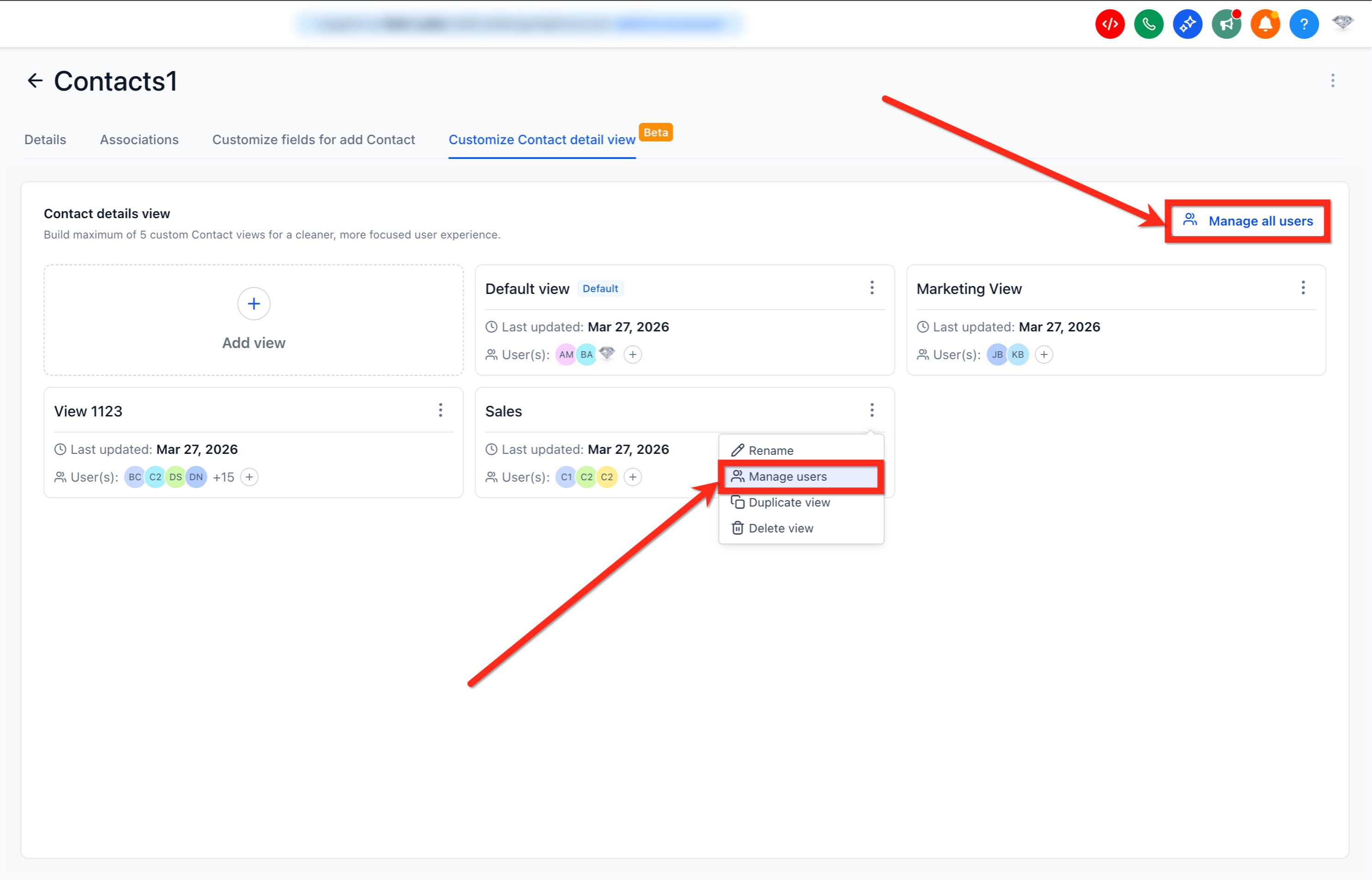Add user to Sales view with plus
Viewport: 1372px width, 880px height.
(x=632, y=477)
